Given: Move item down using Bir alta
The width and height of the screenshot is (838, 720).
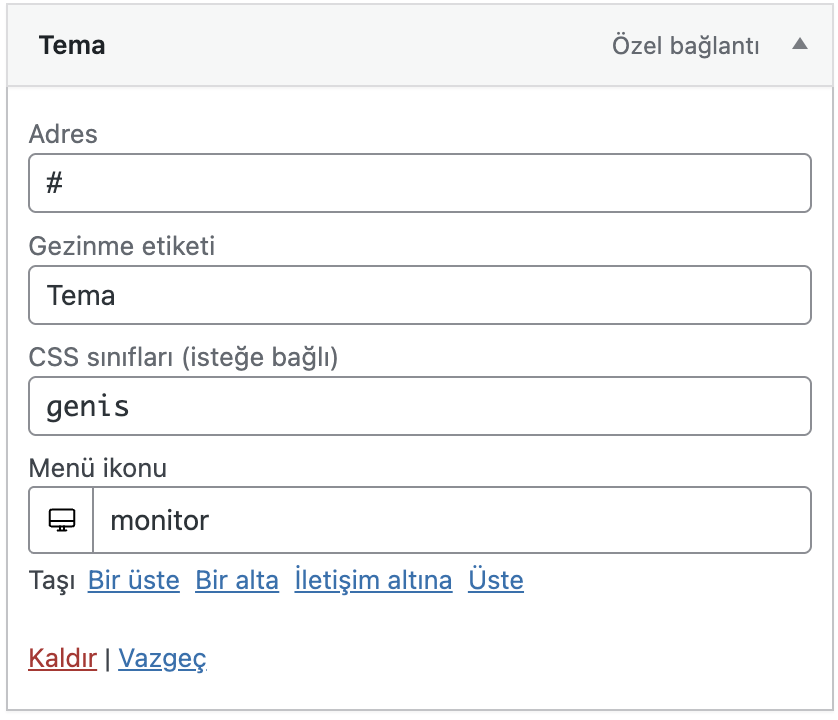Looking at the screenshot, I should pos(236,580).
